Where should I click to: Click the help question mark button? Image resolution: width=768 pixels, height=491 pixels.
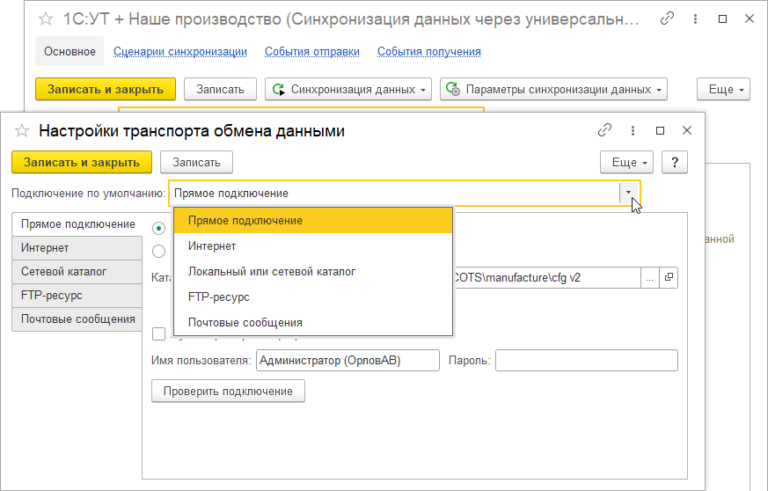click(x=676, y=162)
